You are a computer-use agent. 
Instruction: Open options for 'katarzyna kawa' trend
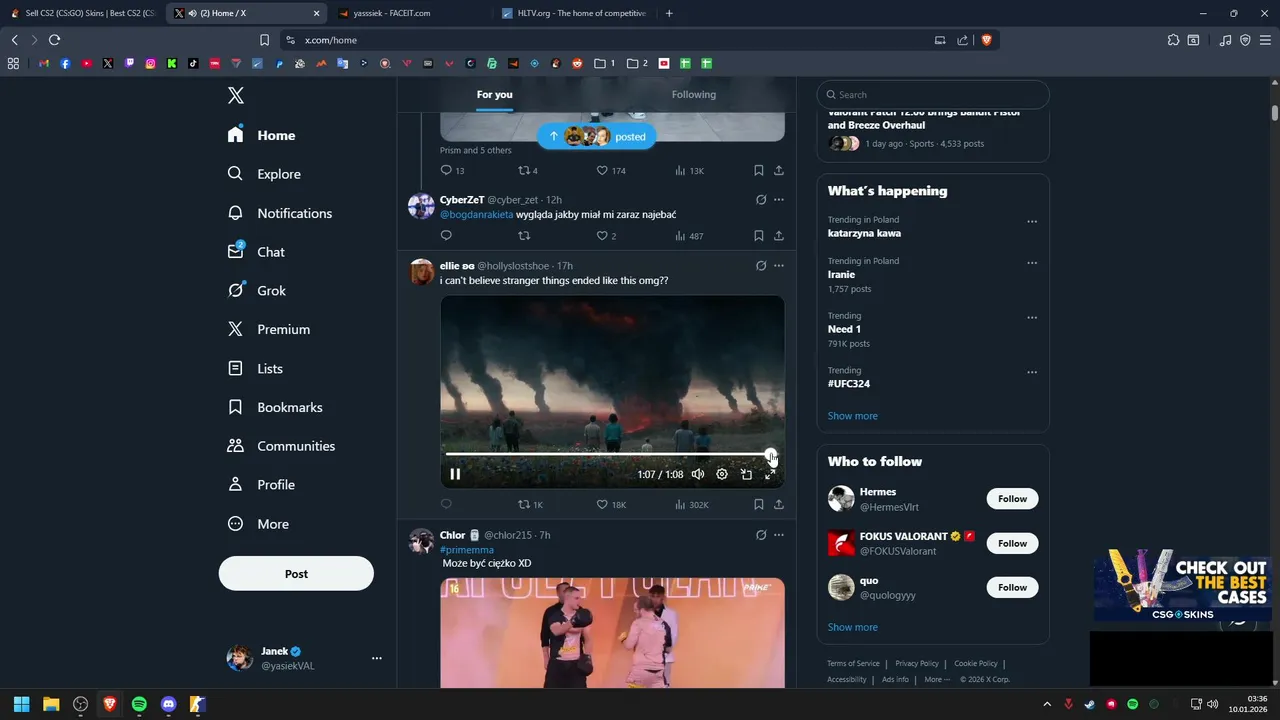pos(1032,222)
